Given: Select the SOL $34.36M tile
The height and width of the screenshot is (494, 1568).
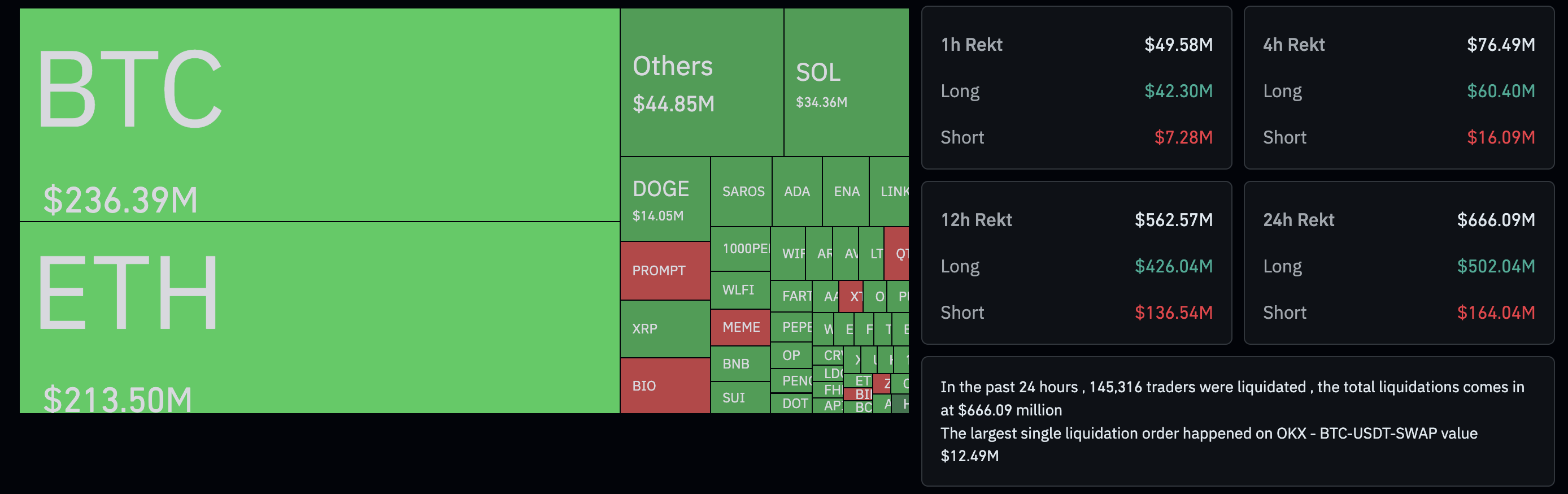Looking at the screenshot, I should (x=846, y=82).
